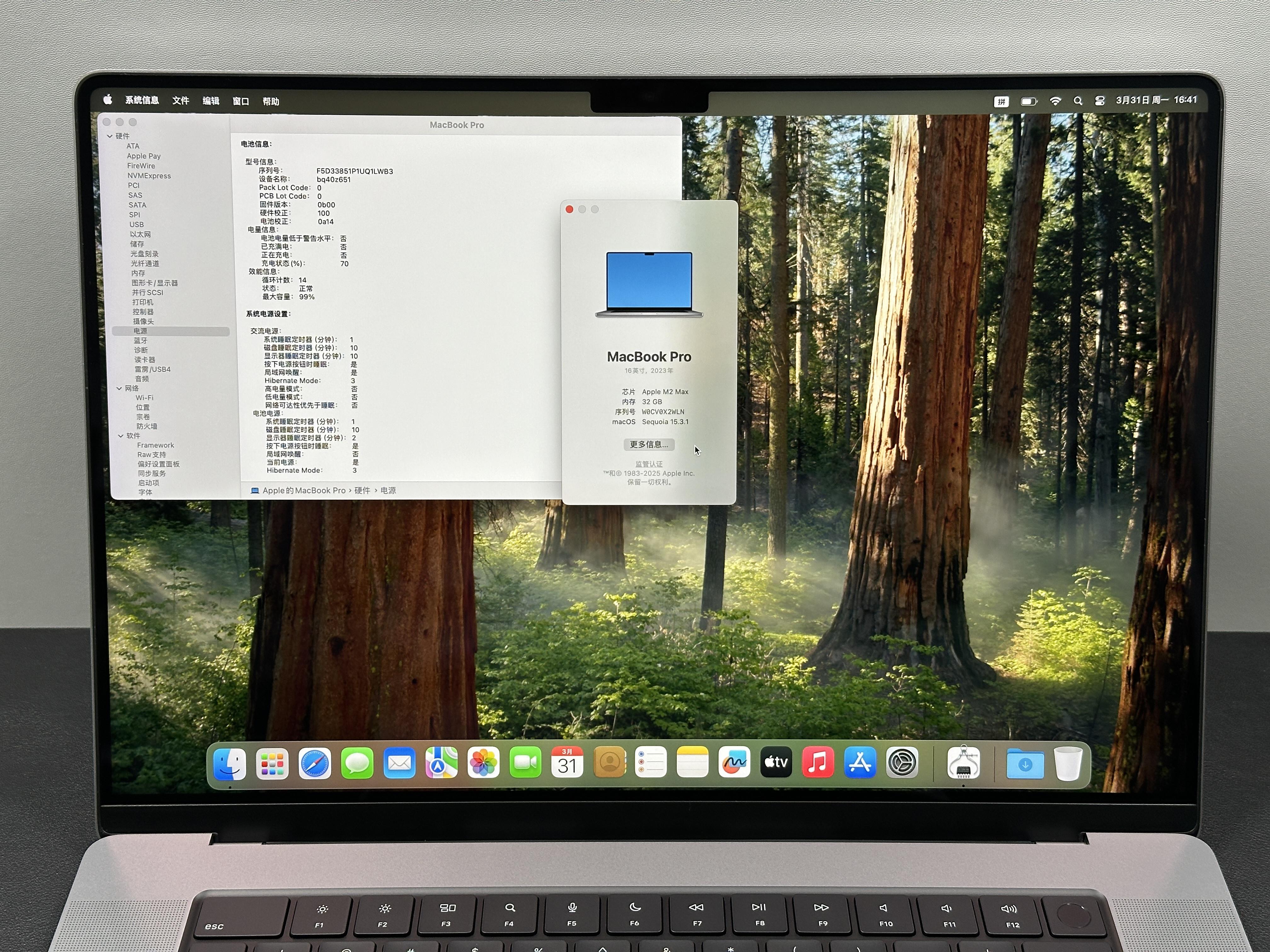
Task: Launch Safari from the dock
Action: 315,764
